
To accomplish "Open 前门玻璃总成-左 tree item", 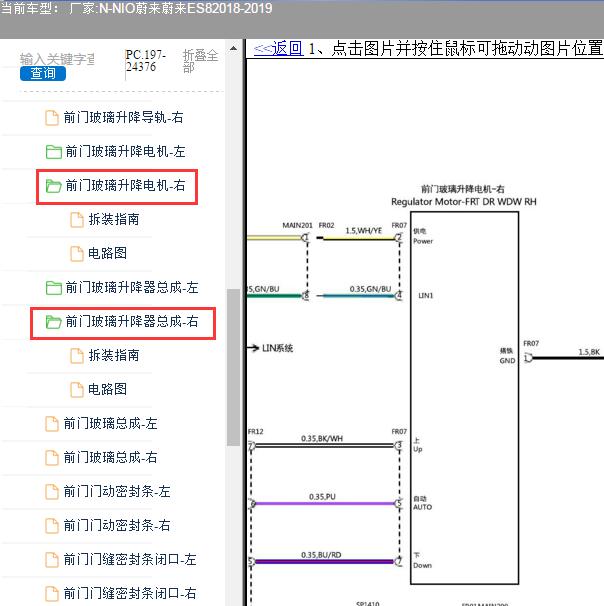I will [111, 423].
